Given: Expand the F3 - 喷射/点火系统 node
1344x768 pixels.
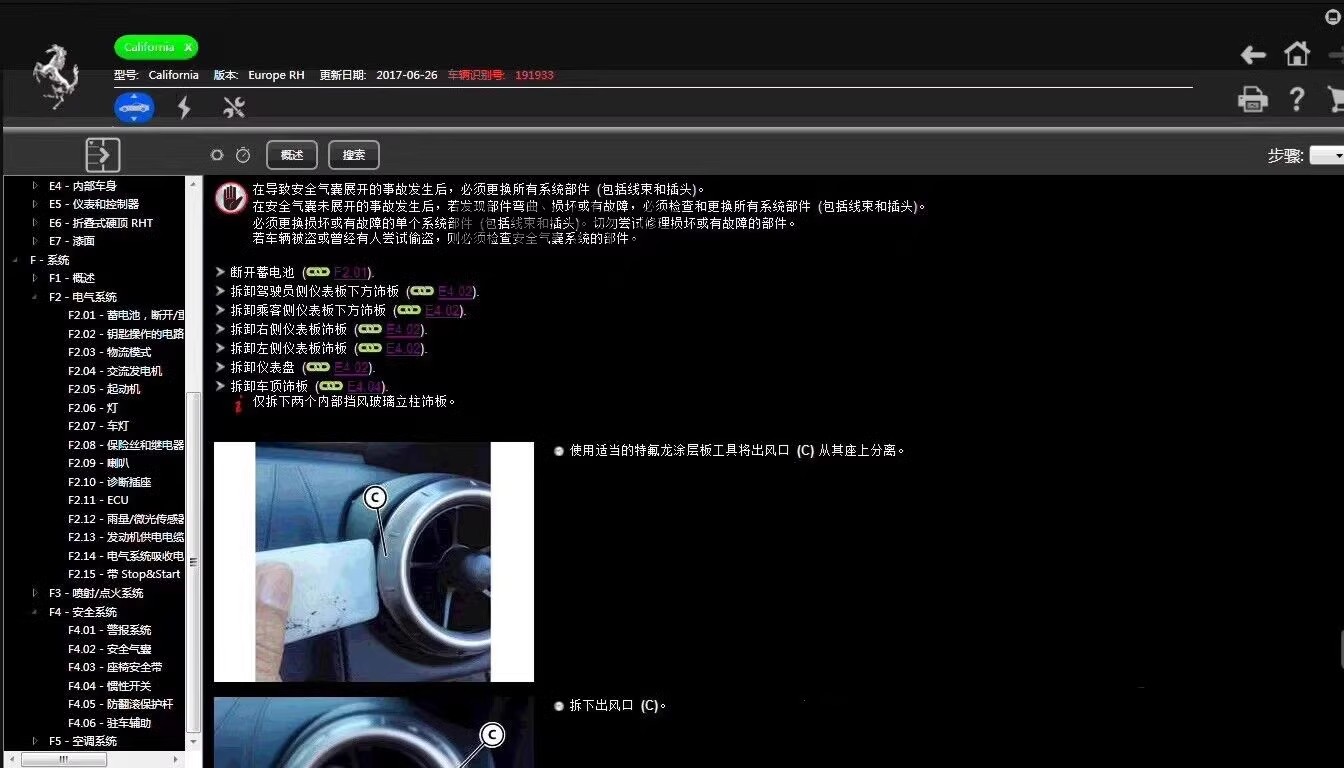Looking at the screenshot, I should point(35,593).
